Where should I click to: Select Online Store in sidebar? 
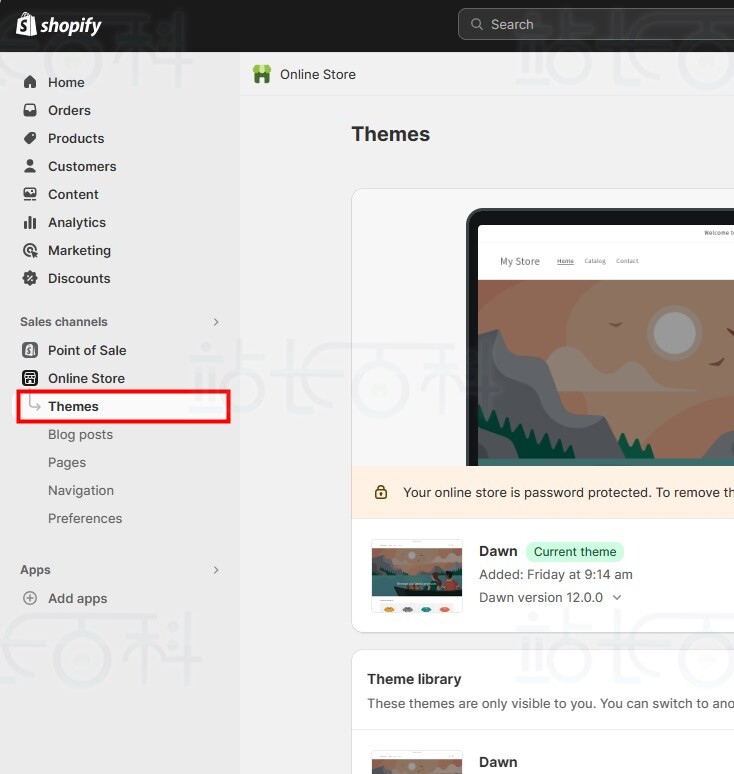pyautogui.click(x=86, y=379)
